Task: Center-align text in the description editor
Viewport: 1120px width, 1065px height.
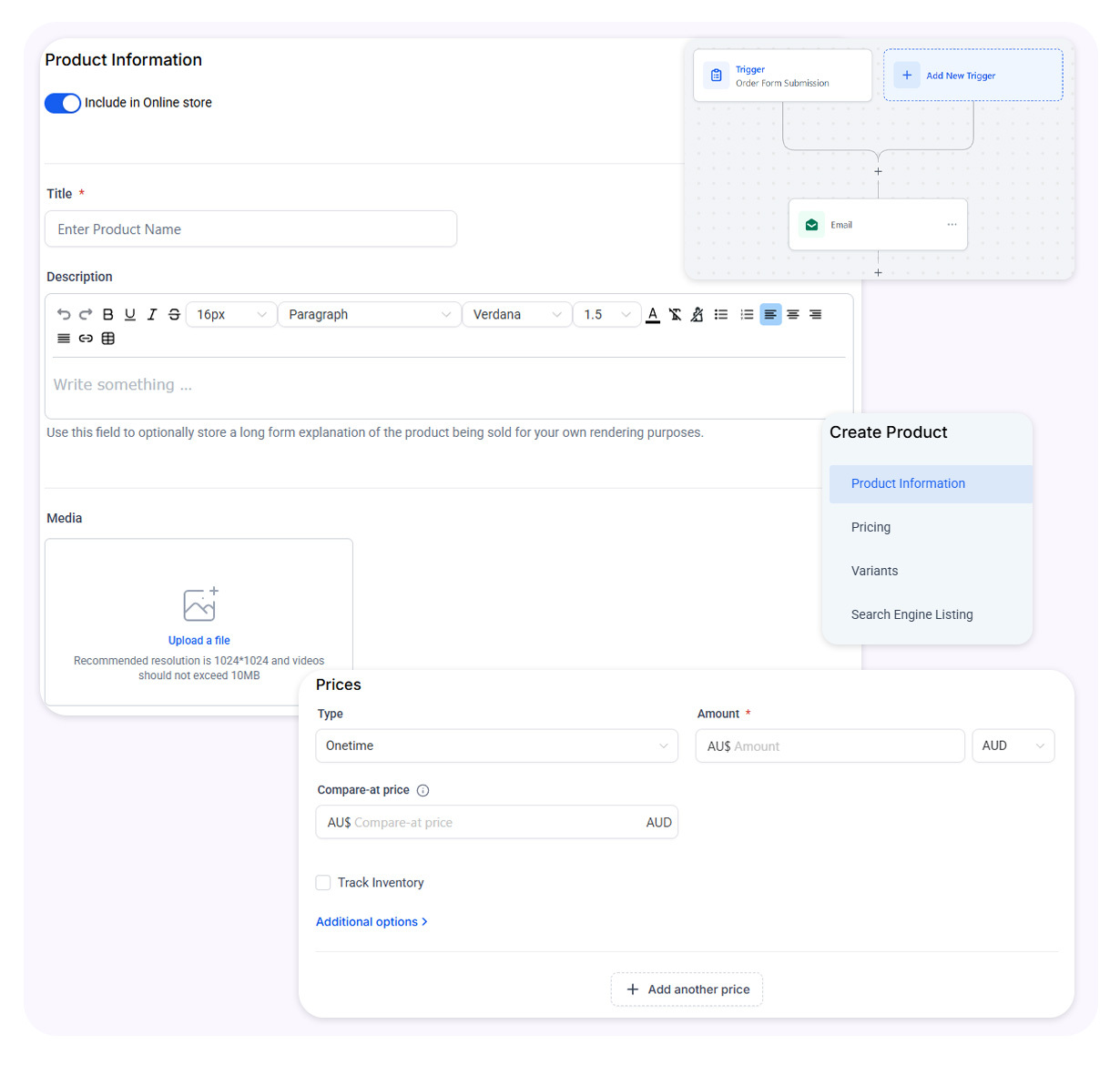Action: coord(793,314)
